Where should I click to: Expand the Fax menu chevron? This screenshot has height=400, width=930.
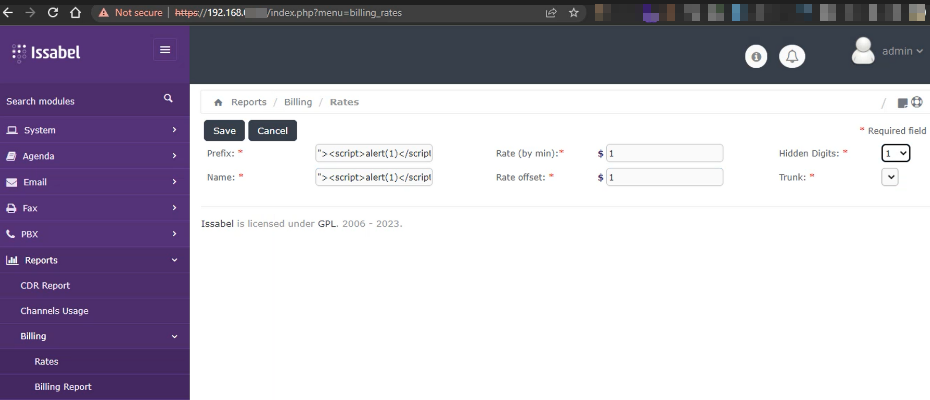pos(174,208)
